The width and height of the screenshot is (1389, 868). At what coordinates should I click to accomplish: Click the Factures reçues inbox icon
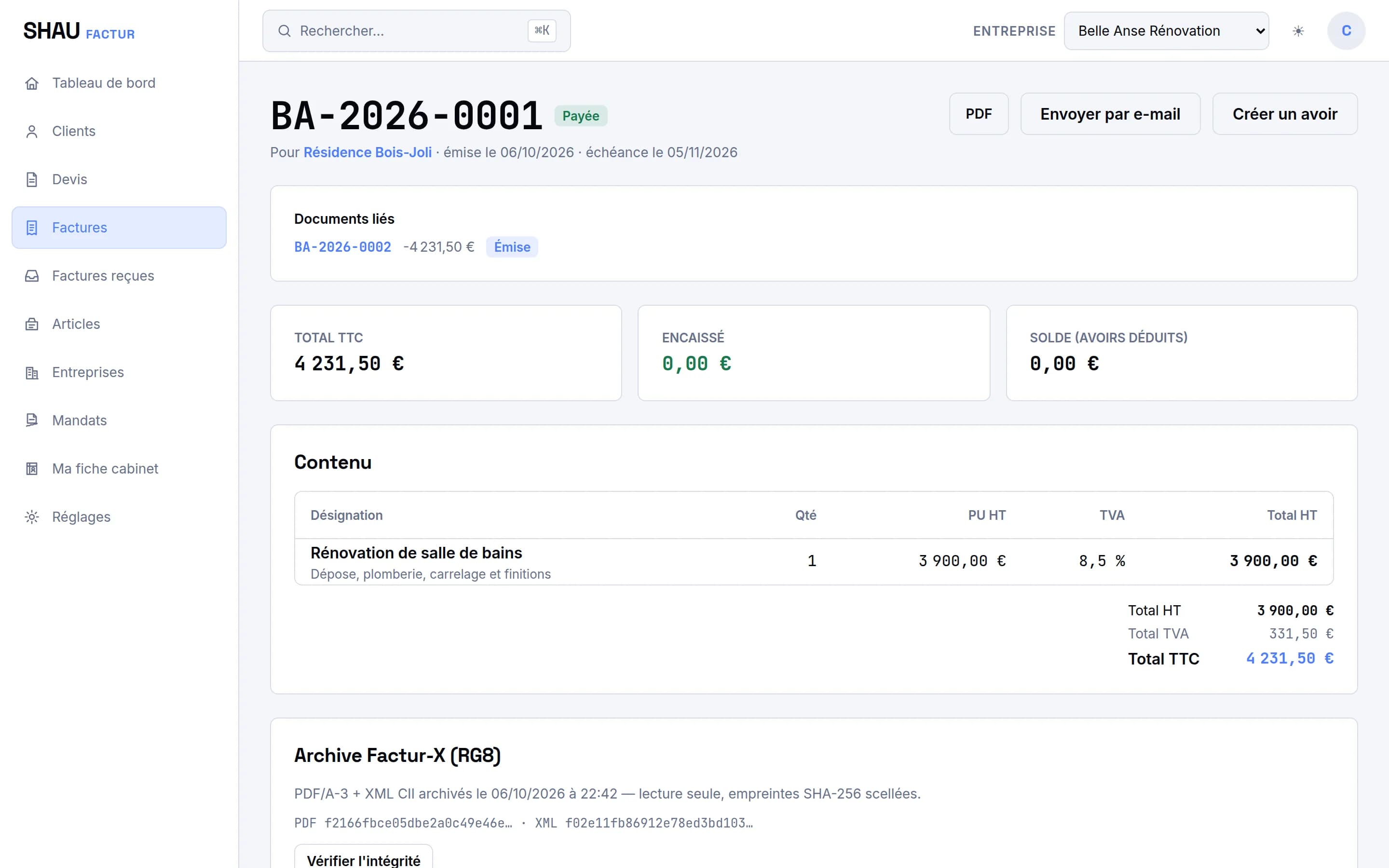(32, 276)
